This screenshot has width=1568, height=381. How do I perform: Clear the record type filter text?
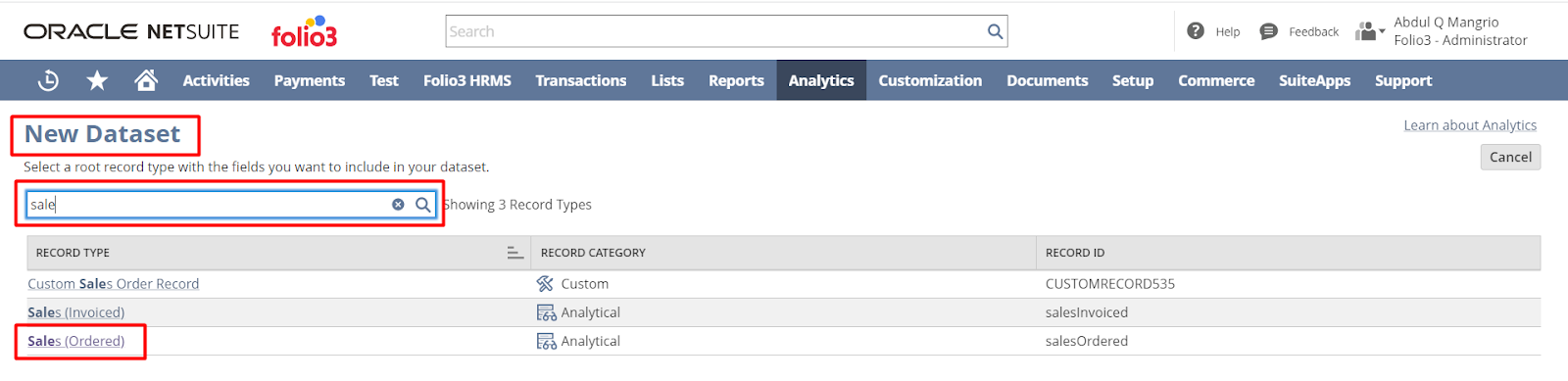pos(398,205)
